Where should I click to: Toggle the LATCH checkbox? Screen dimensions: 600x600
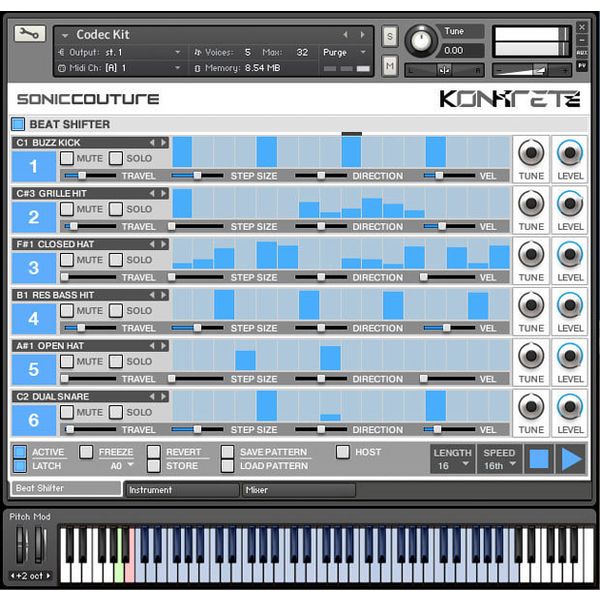click(20, 466)
